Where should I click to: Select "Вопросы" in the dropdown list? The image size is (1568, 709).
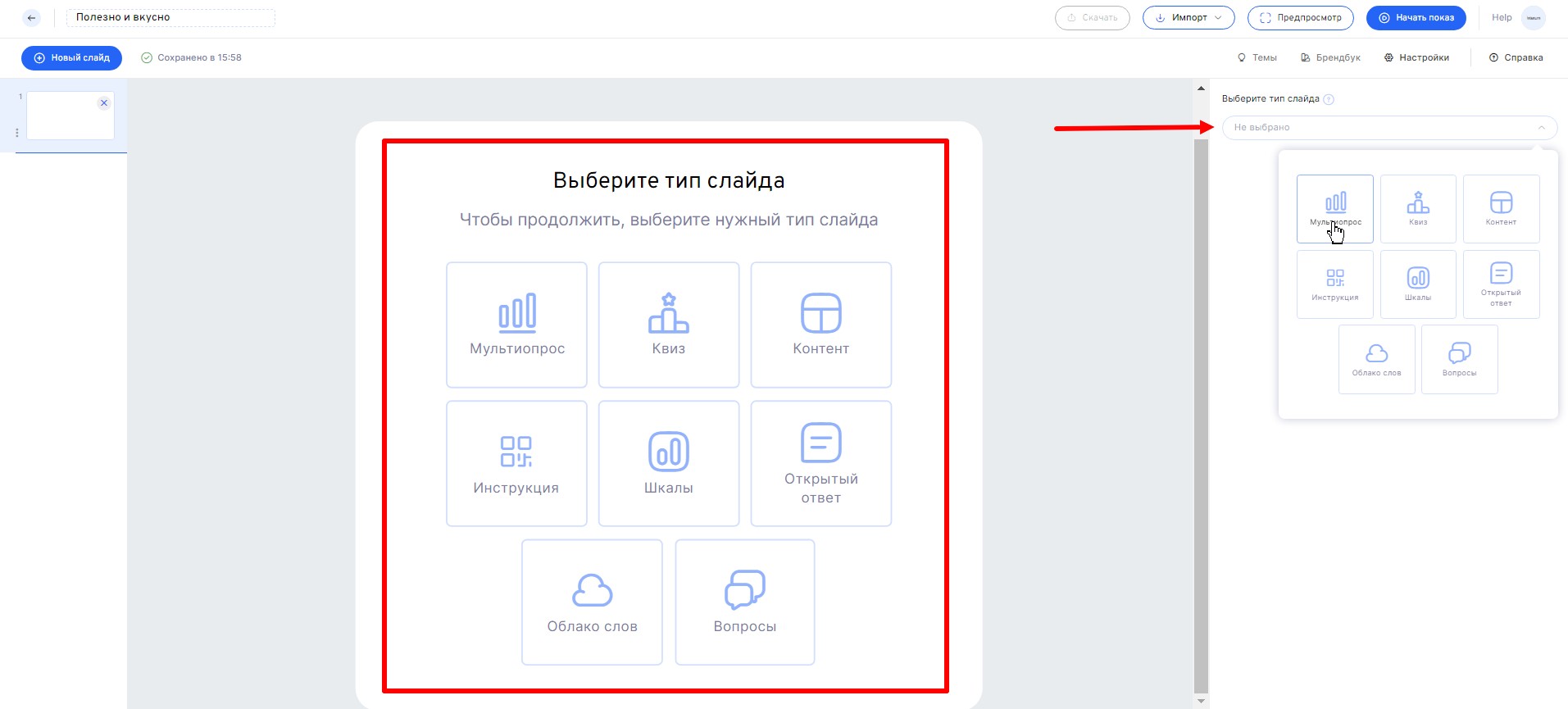click(x=1460, y=359)
